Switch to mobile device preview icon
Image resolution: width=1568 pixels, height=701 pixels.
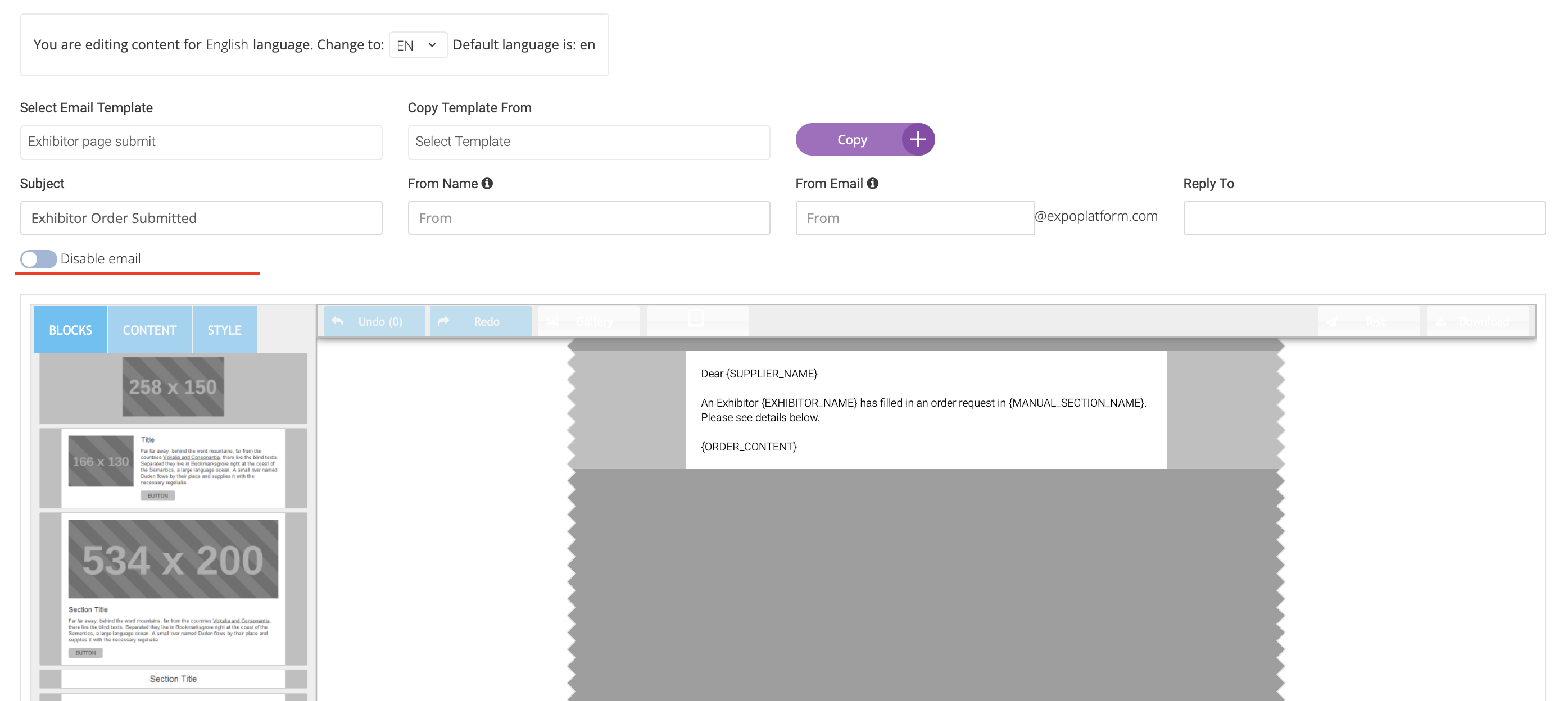click(696, 319)
